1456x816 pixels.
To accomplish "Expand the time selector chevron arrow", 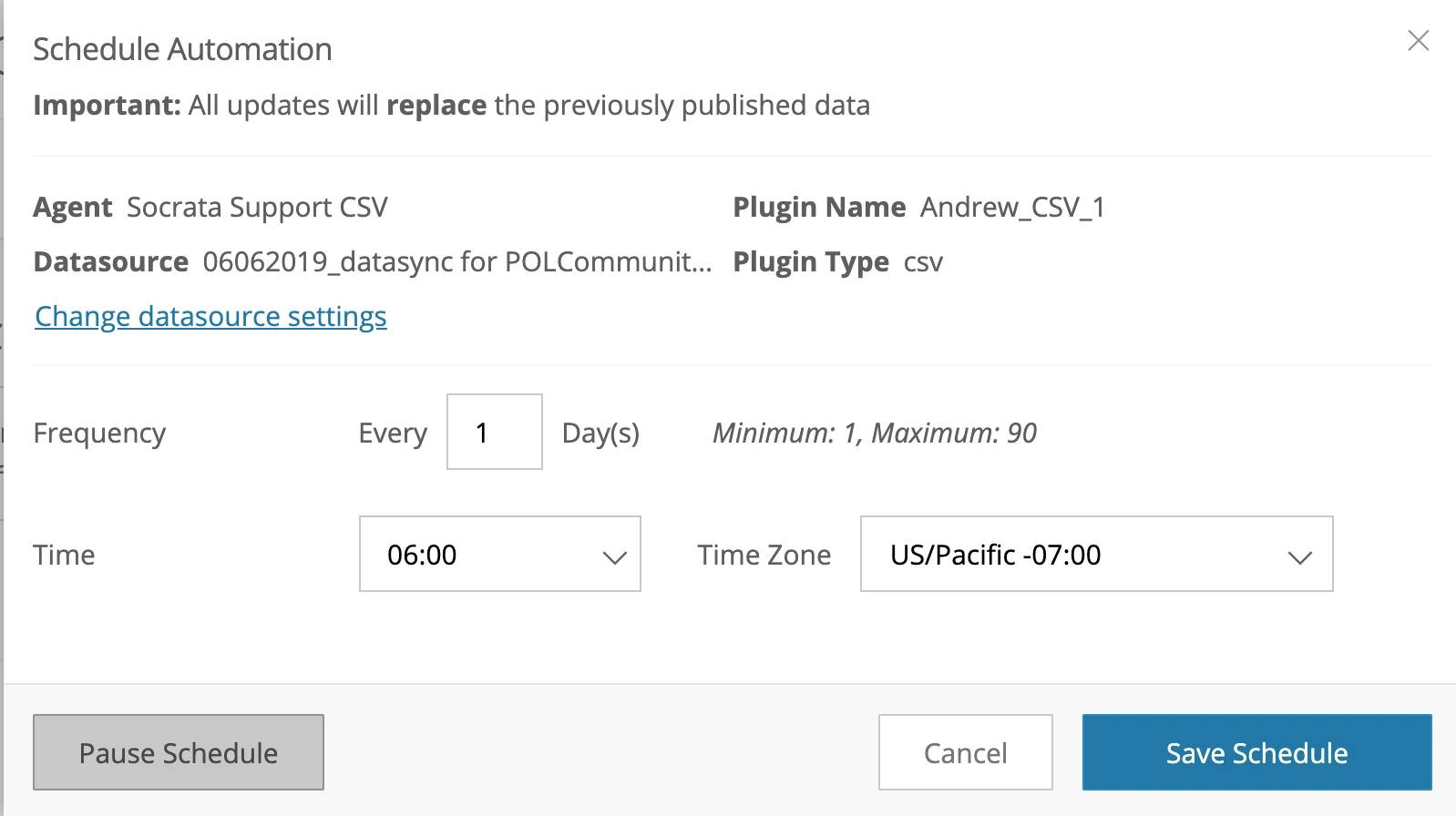I will point(615,556).
